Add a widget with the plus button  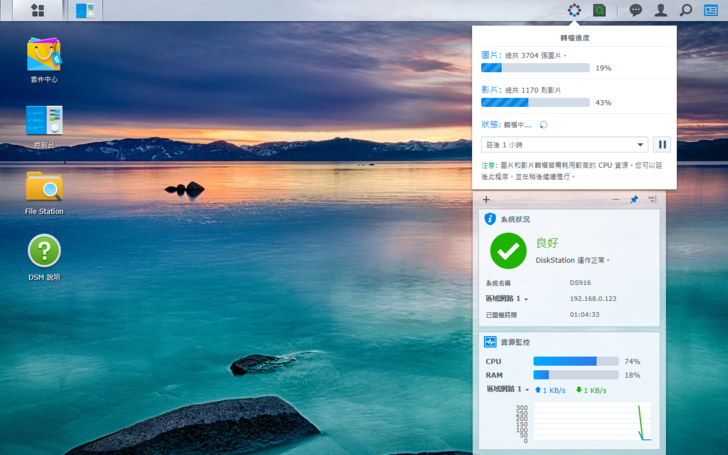(486, 200)
